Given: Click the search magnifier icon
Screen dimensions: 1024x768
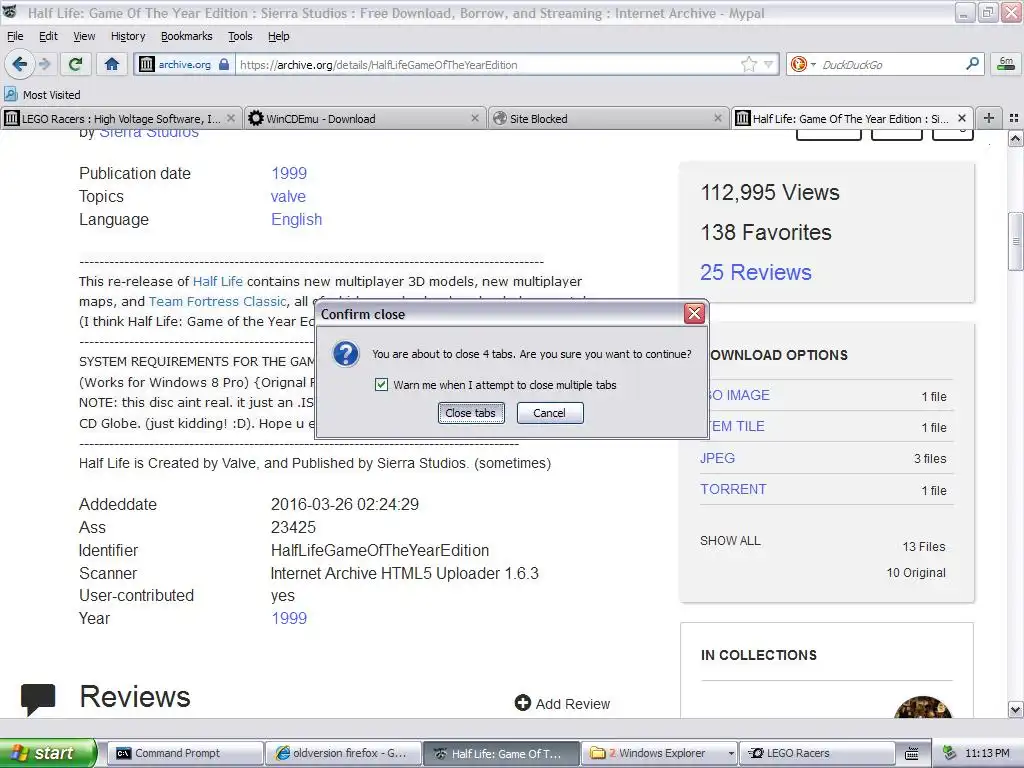Looking at the screenshot, I should (x=972, y=63).
